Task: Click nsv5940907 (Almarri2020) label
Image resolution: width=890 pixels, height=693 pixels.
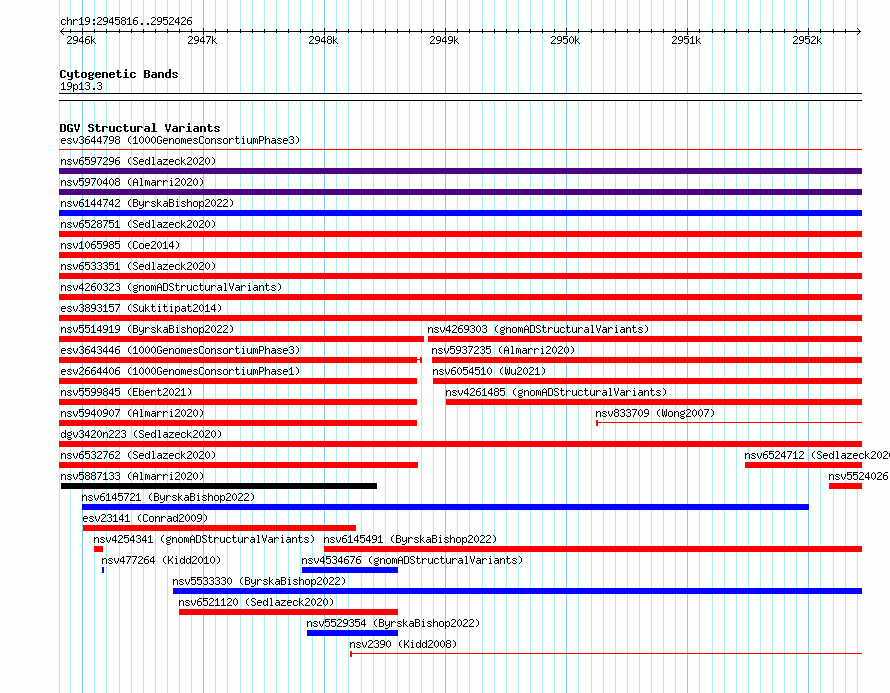Action: [x=132, y=413]
